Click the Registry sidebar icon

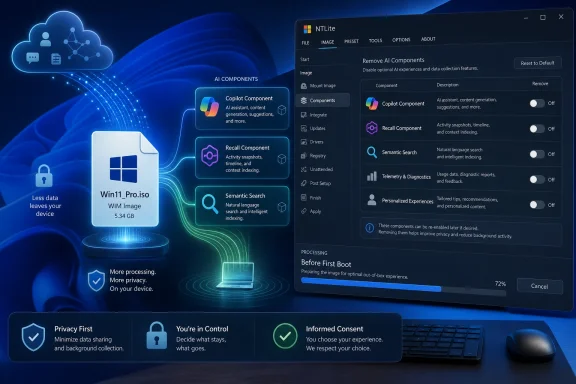click(x=304, y=156)
